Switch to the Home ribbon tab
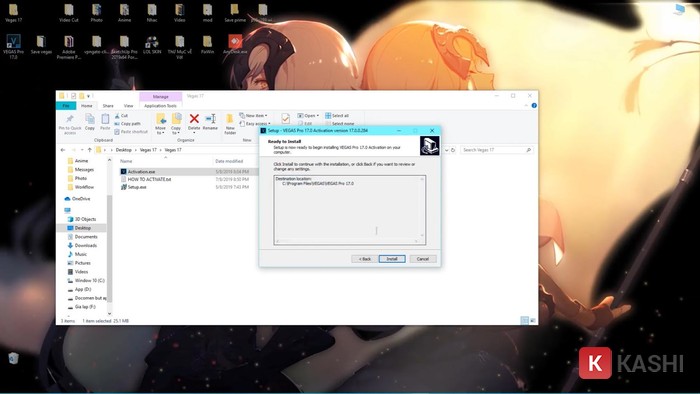 tap(87, 106)
